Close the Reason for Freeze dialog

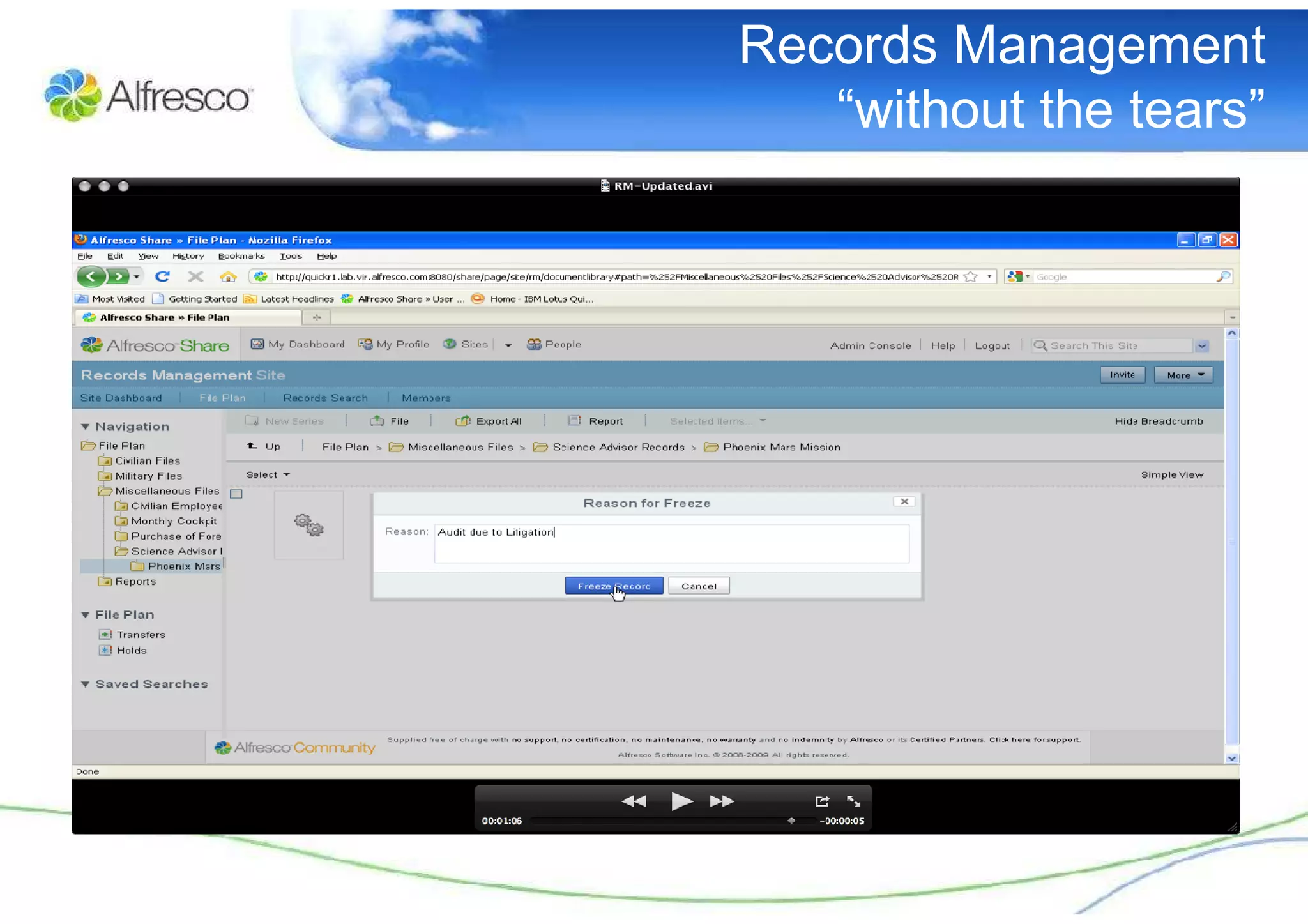pyautogui.click(x=904, y=502)
